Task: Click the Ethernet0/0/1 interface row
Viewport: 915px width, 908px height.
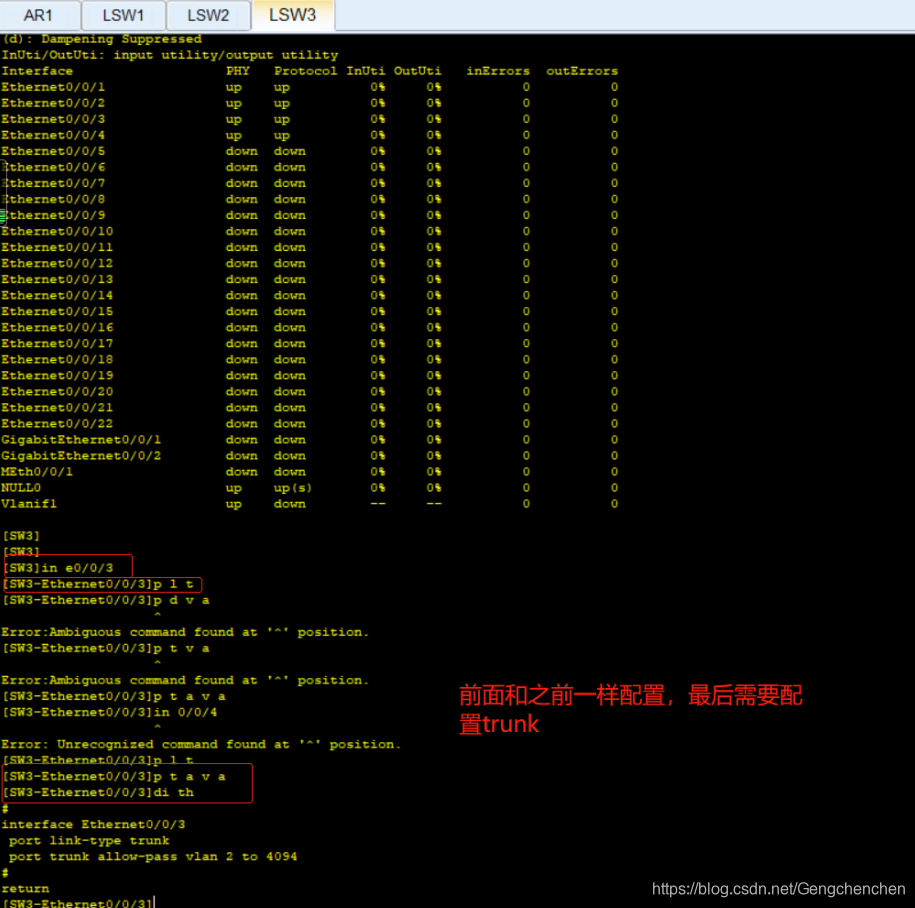Action: coord(309,87)
